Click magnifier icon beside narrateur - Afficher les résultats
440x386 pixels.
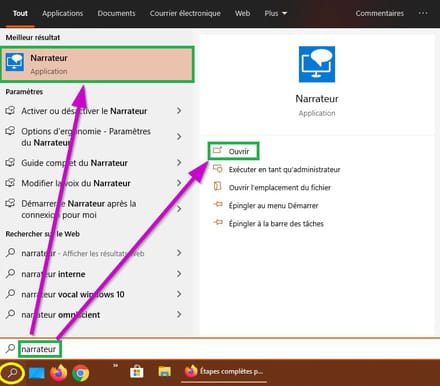click(10, 253)
